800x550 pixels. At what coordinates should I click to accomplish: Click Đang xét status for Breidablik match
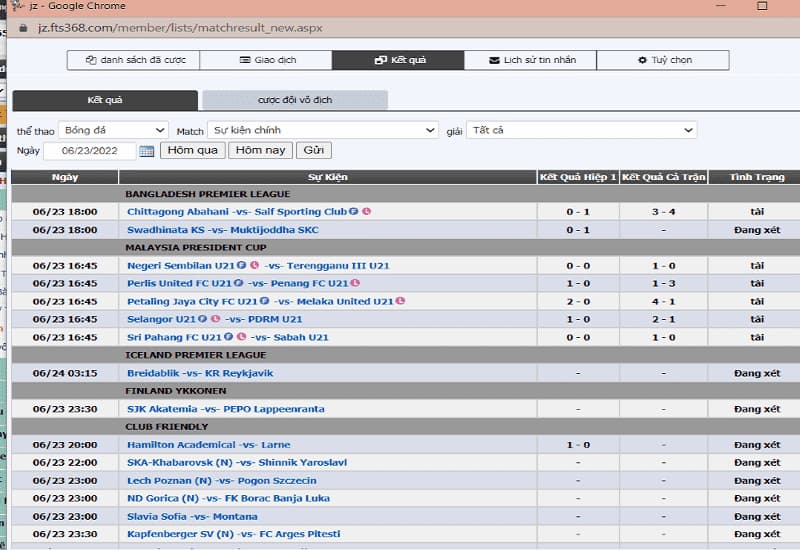point(757,373)
